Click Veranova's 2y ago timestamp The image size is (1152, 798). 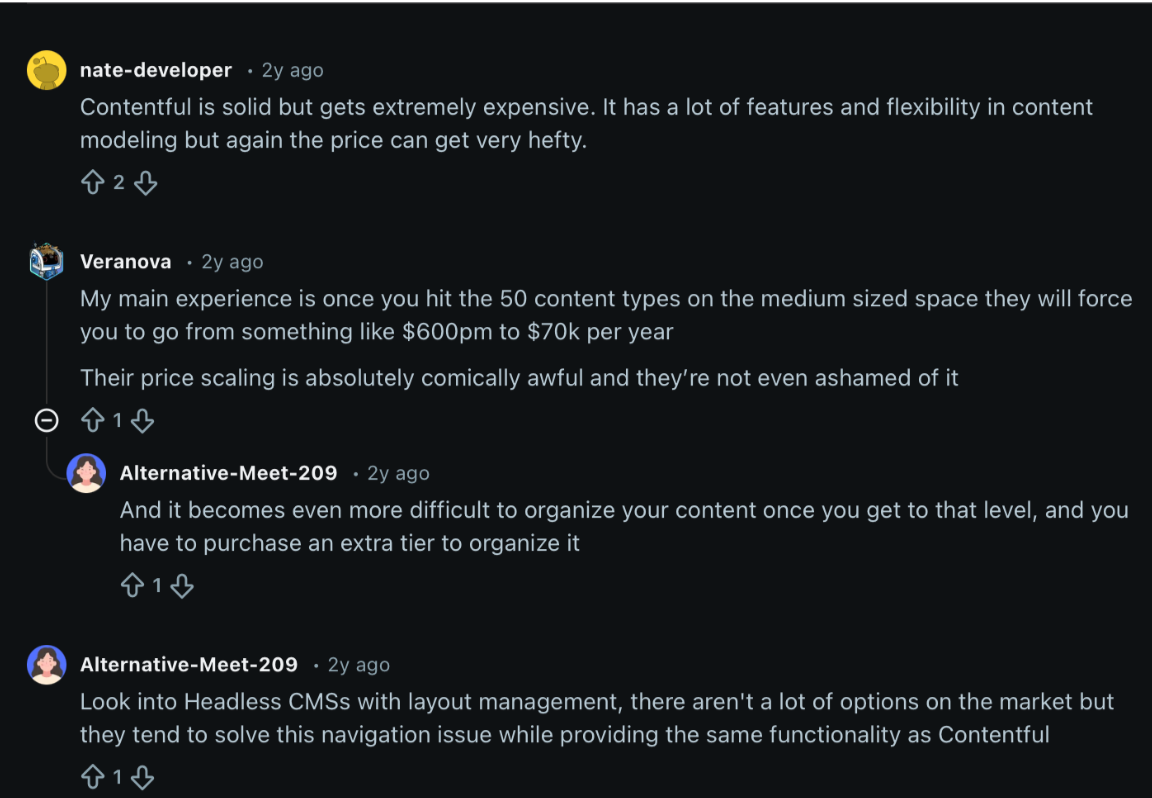point(232,262)
